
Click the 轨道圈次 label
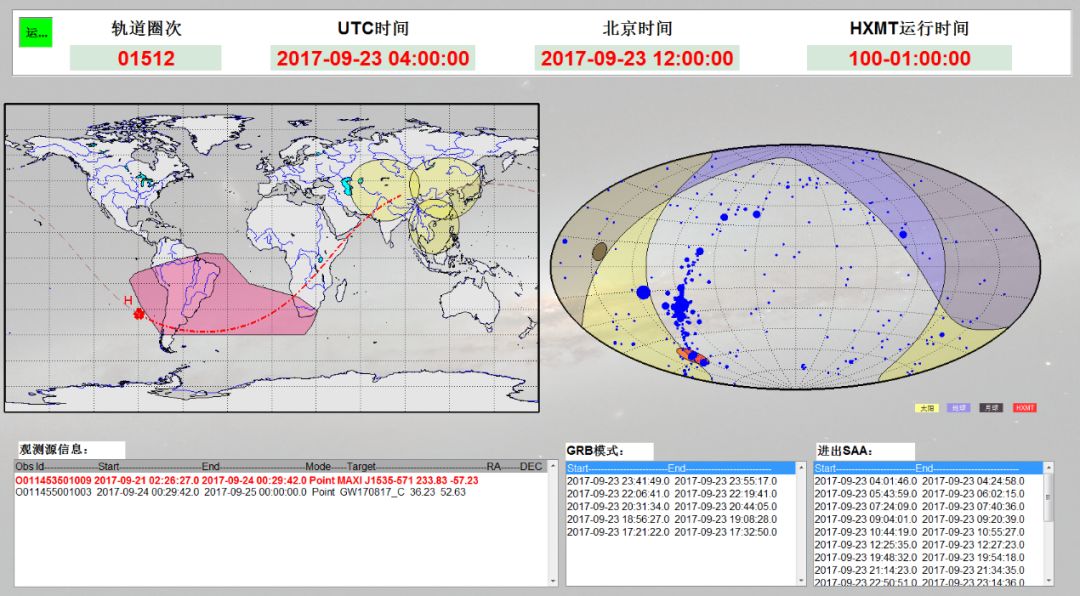pos(146,28)
